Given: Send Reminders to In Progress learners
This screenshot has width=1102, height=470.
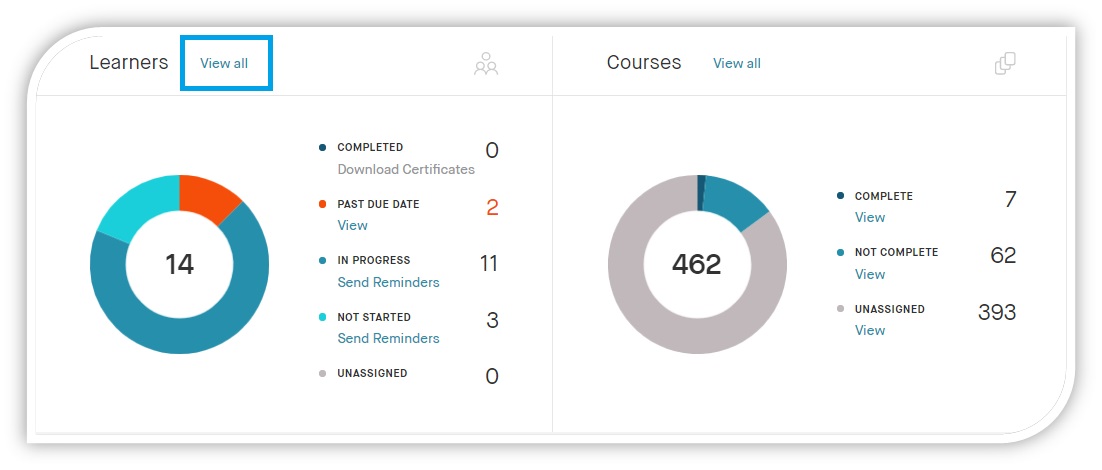Looking at the screenshot, I should 388,282.
